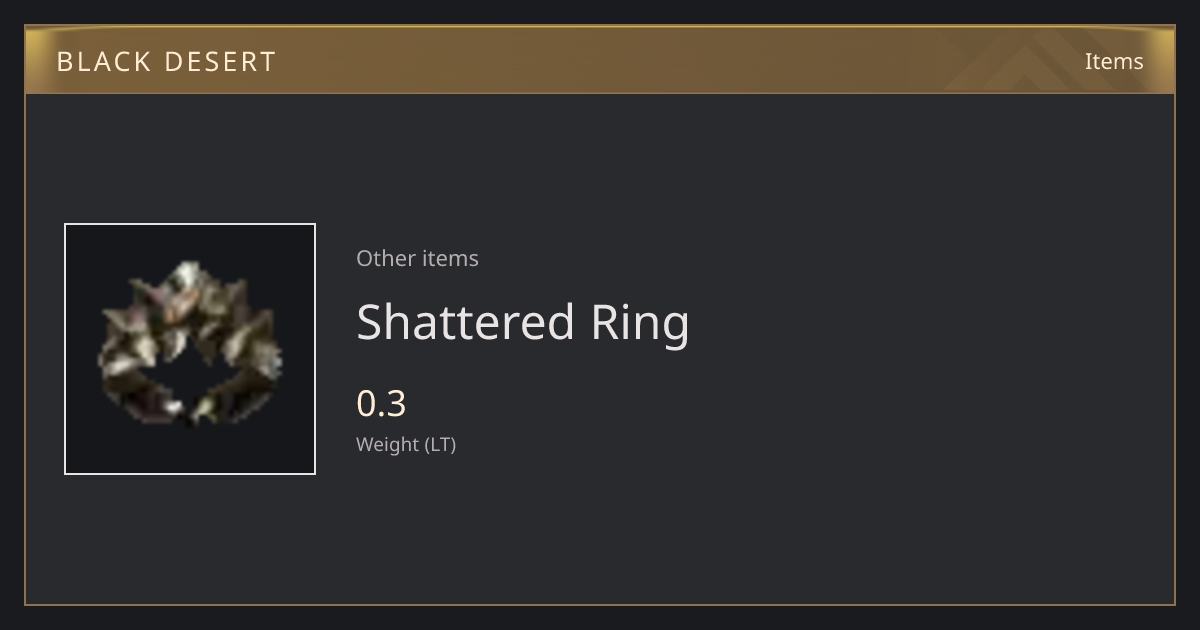Viewport: 1200px width, 630px height.
Task: Click the word Other in category label
Action: (385, 258)
